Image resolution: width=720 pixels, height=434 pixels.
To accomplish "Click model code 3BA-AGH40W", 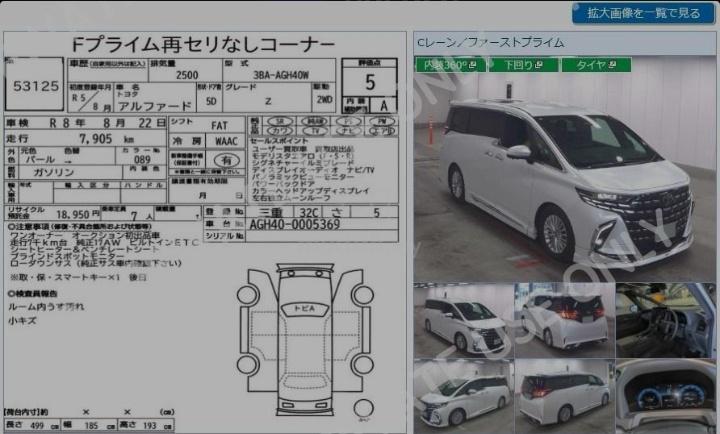I will pos(281,75).
